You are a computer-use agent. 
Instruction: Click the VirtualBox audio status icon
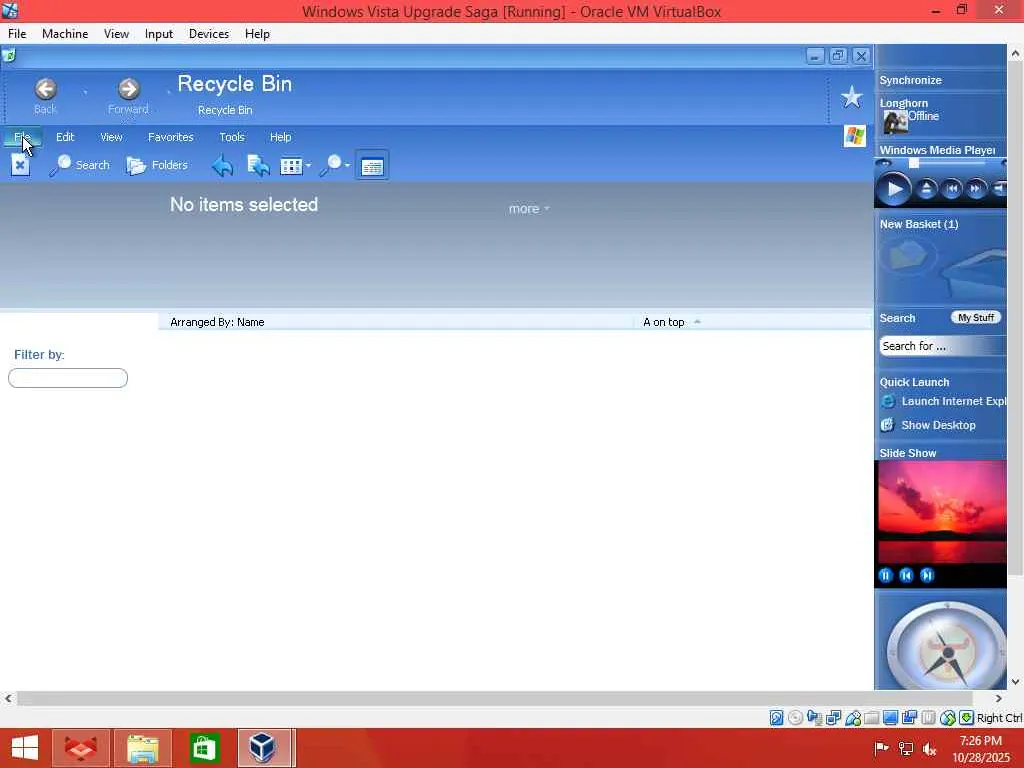[814, 718]
